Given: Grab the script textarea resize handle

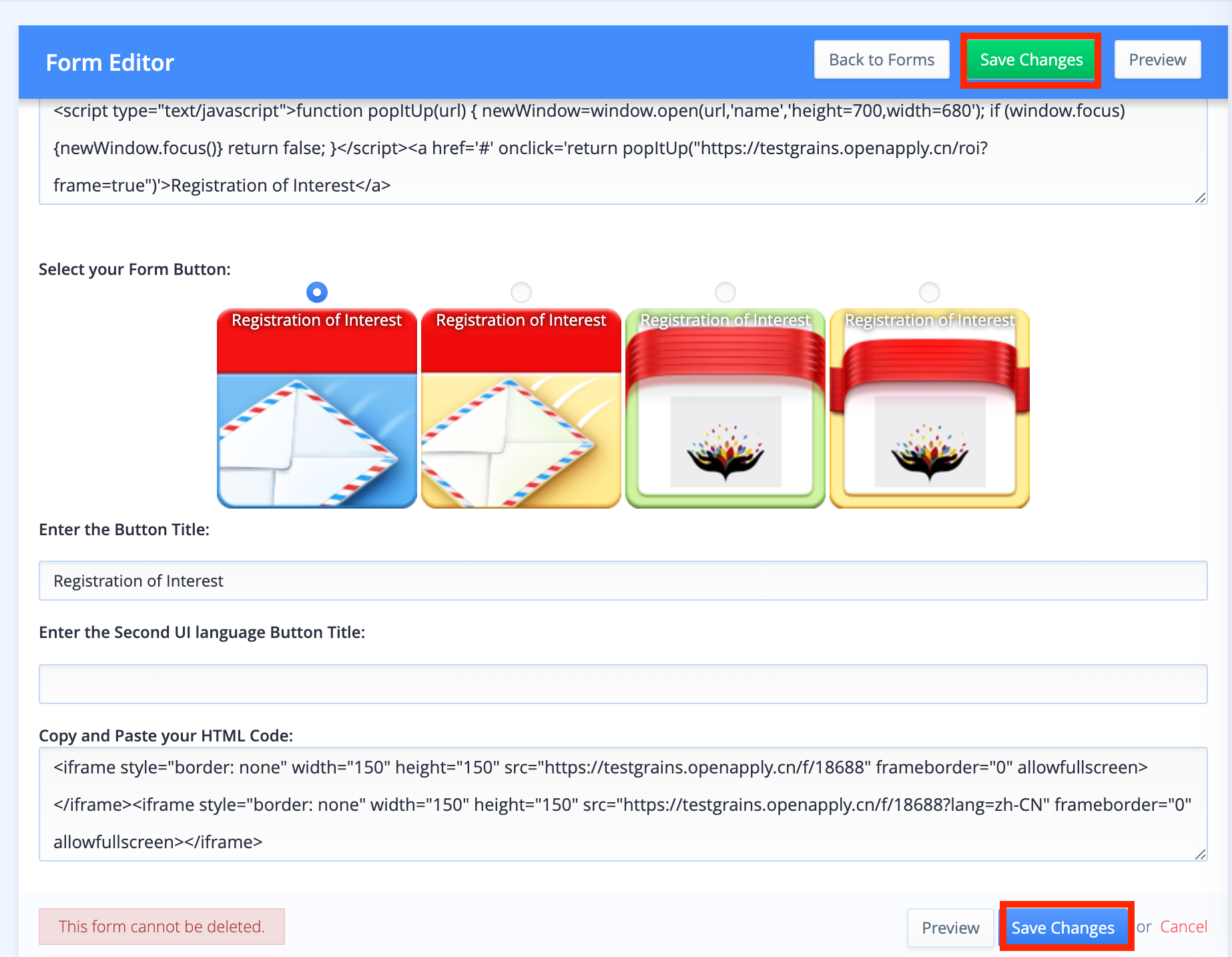Looking at the screenshot, I should click(1200, 198).
